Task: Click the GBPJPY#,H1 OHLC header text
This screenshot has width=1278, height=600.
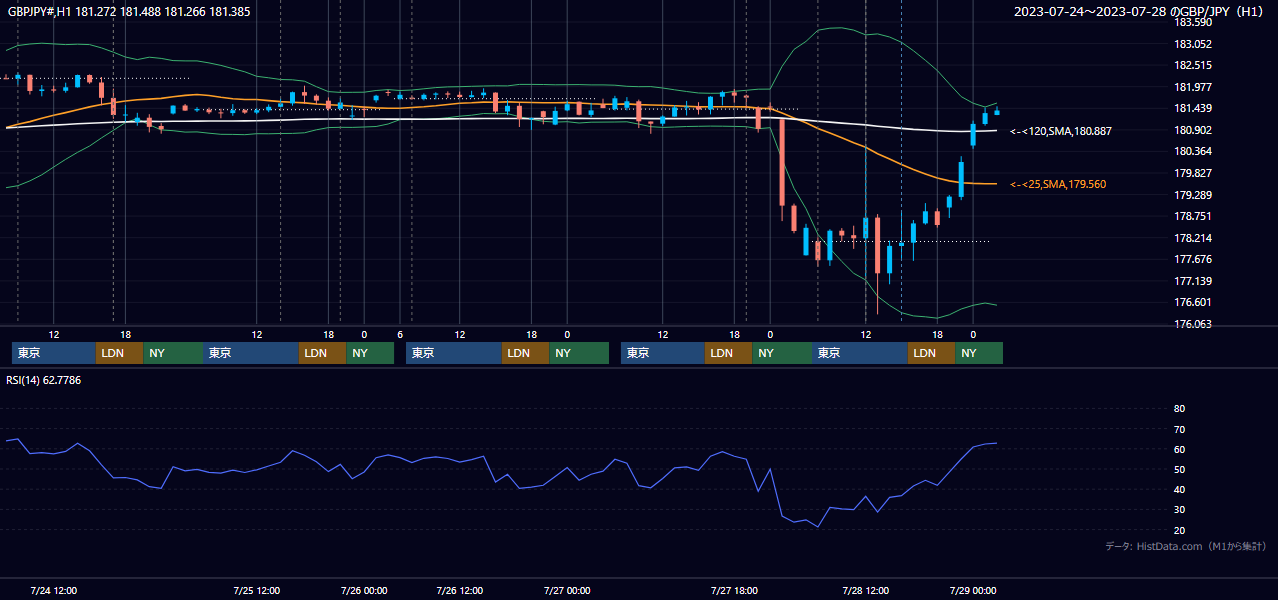Action: tap(129, 12)
